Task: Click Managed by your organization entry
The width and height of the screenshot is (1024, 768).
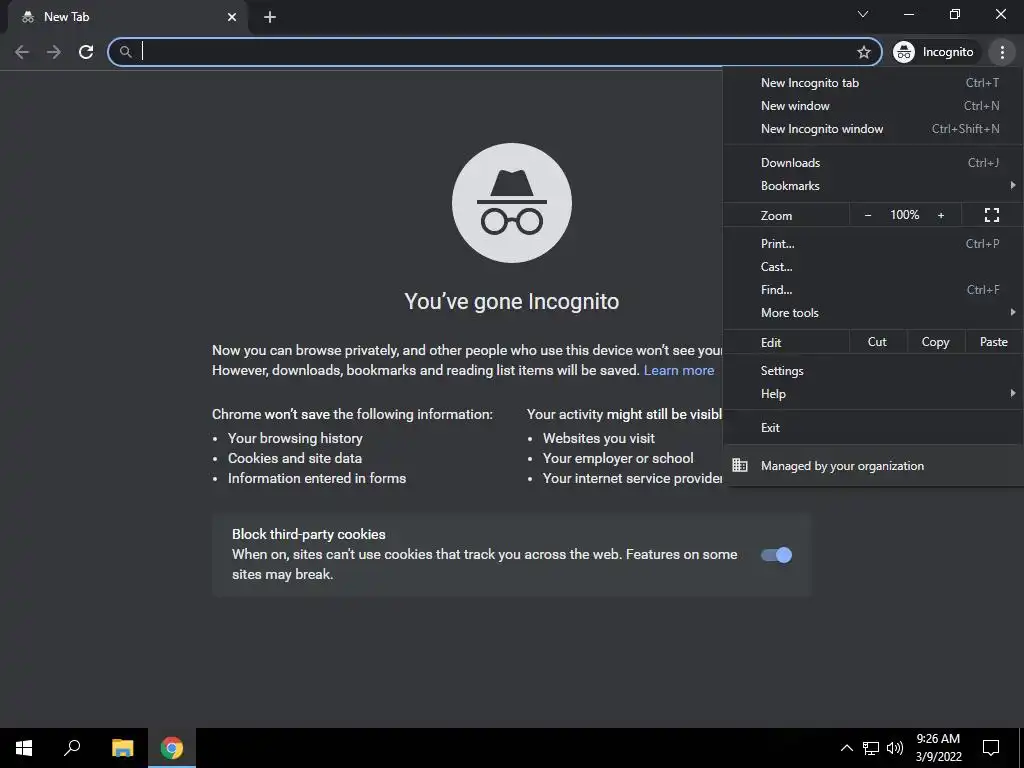Action: (873, 466)
